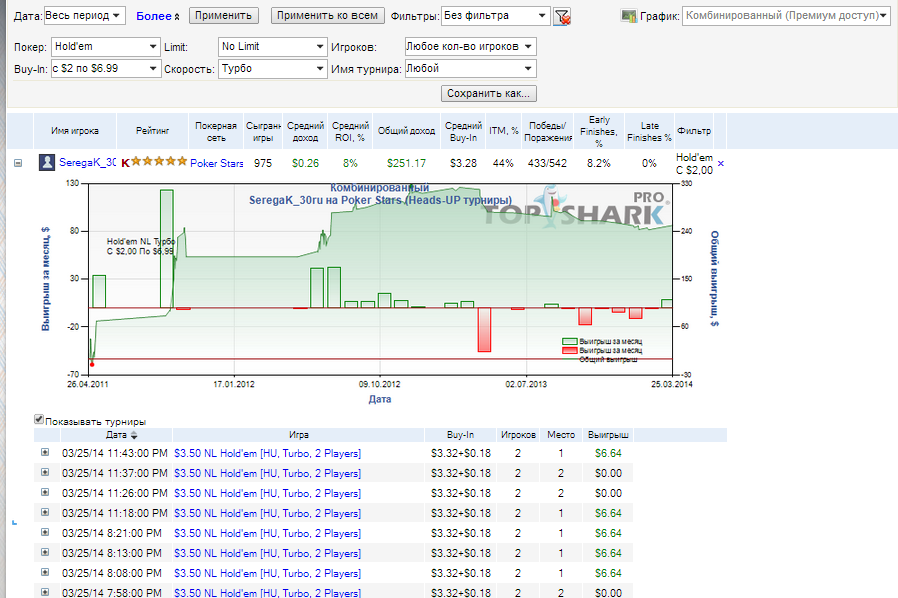Click the Рейтинг column header

pos(152,131)
